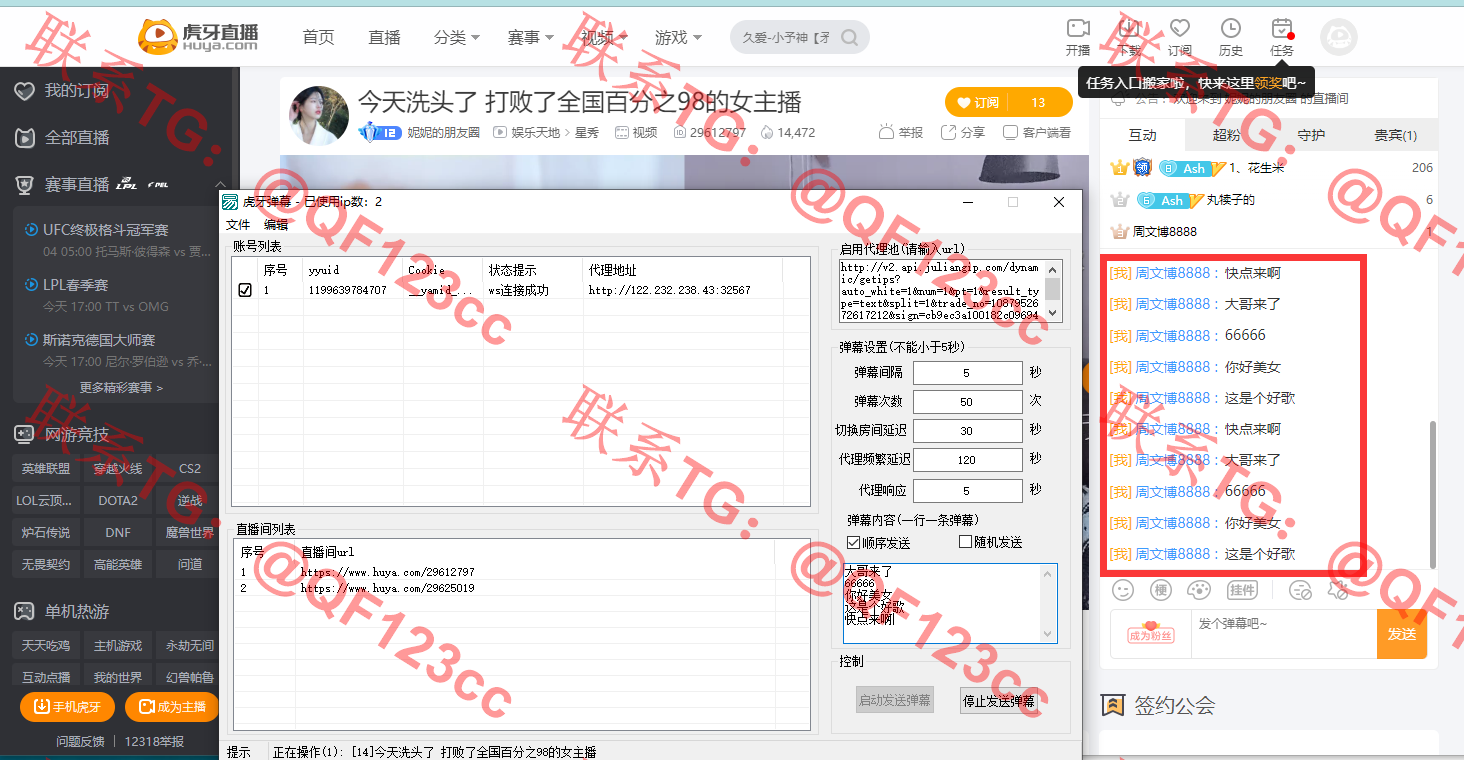Viewport: 1464px width, 760px height.
Task: Click 我的订阅 heart icon in sidebar
Action: [25, 91]
